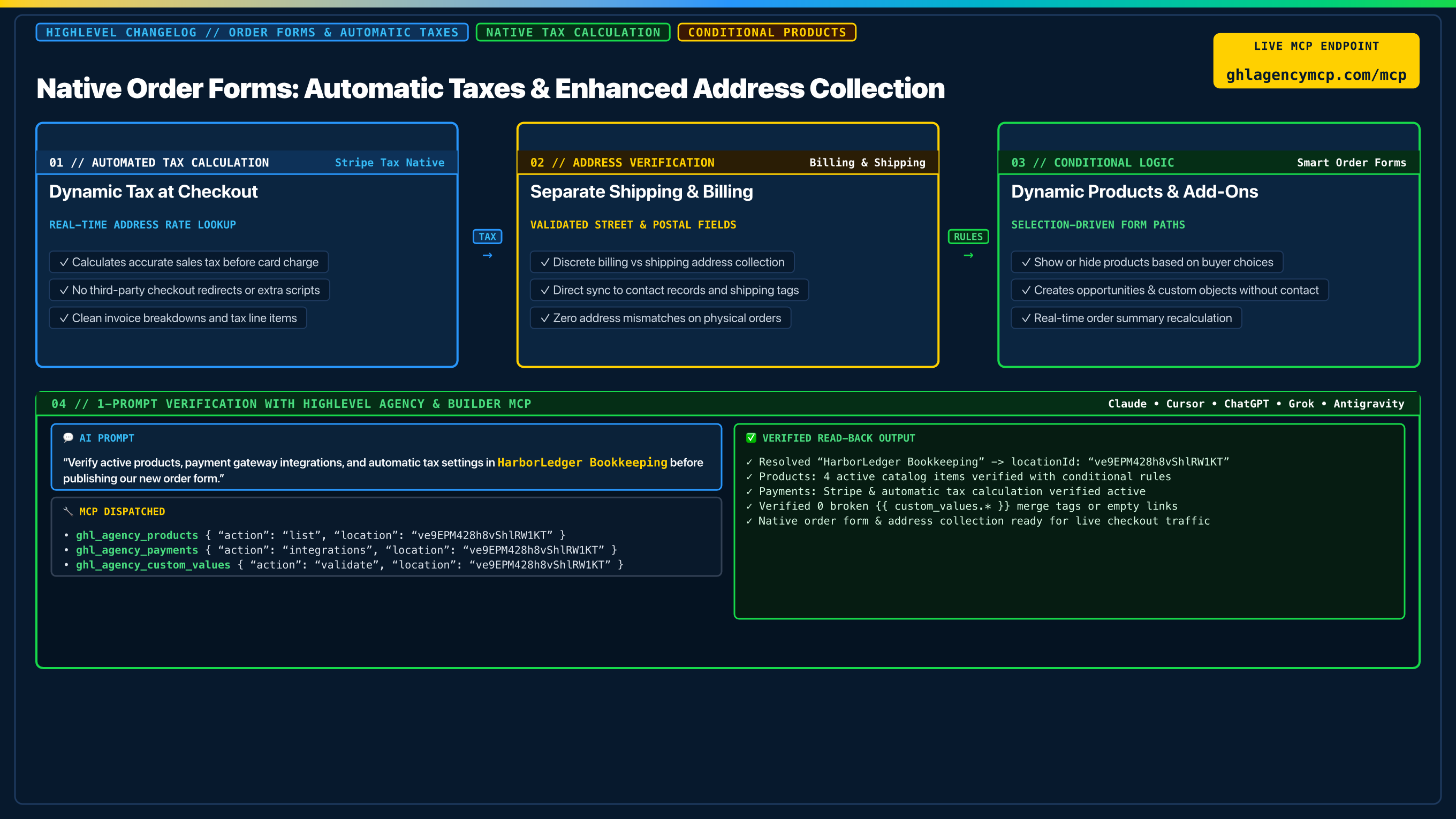Click 'Calculates accurate sales tax before card charge'
This screenshot has width=1456, height=819.
pyautogui.click(x=189, y=262)
